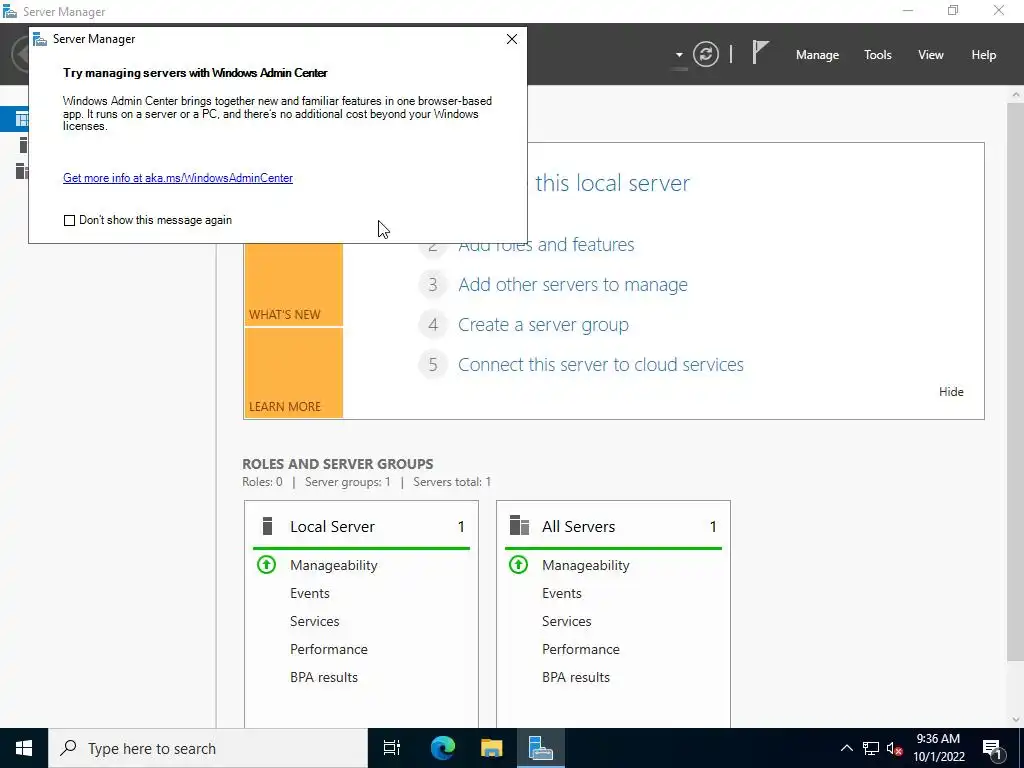
Task: Open Events under All Servers
Action: (x=562, y=593)
